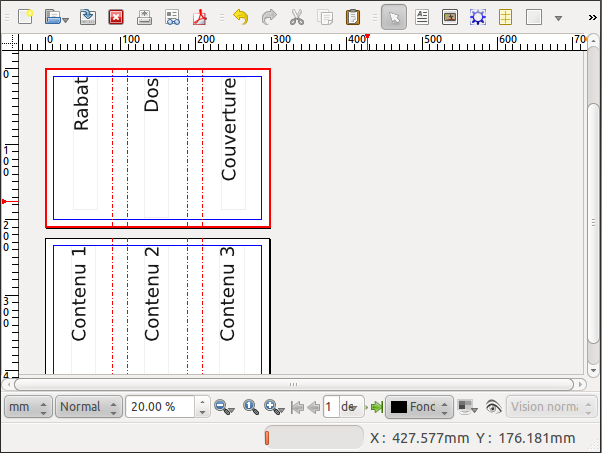Zoom to 100% with the magnifier
The width and height of the screenshot is (602, 453).
point(251,407)
